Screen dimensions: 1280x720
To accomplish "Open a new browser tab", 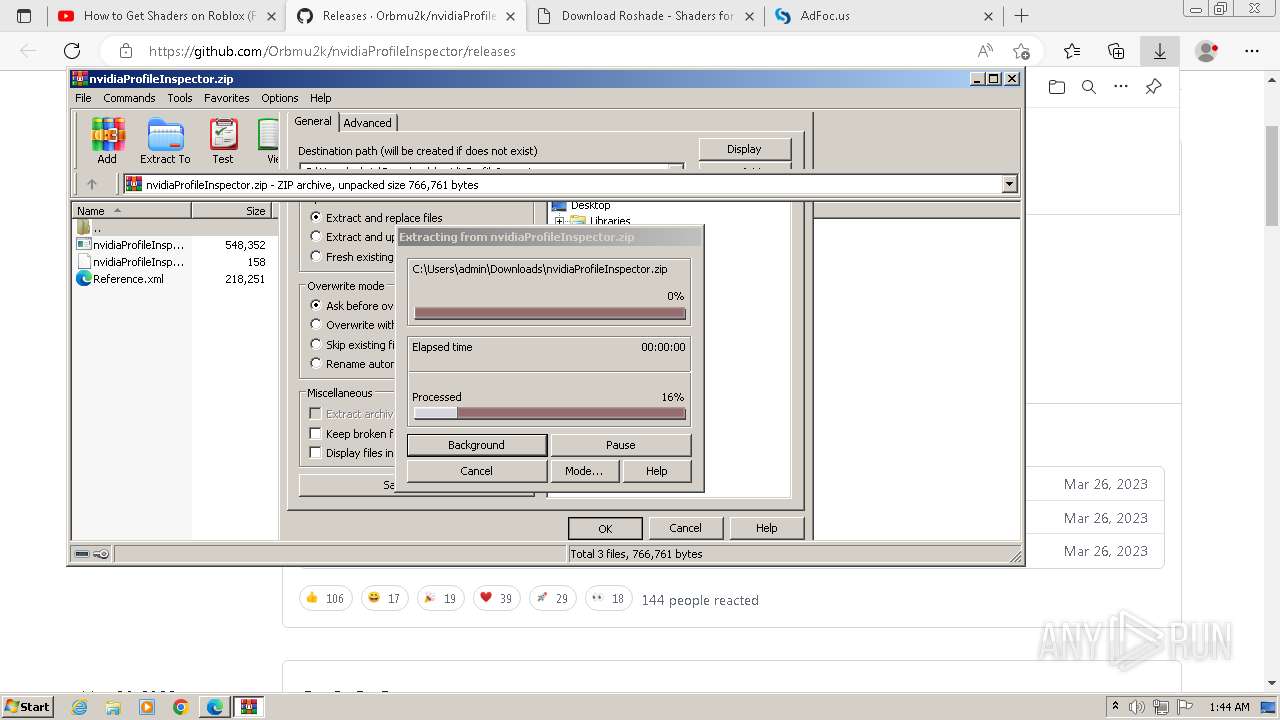I will [x=1021, y=16].
